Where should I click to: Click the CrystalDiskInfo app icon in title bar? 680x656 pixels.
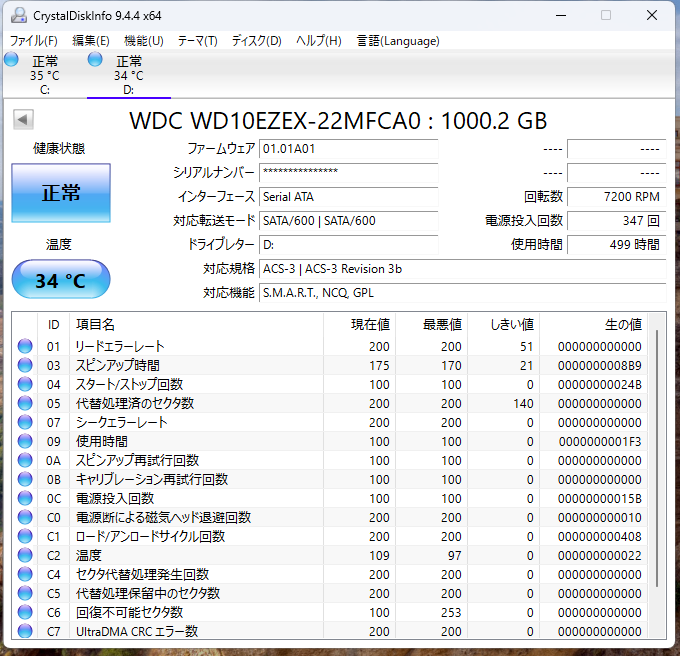point(19,16)
